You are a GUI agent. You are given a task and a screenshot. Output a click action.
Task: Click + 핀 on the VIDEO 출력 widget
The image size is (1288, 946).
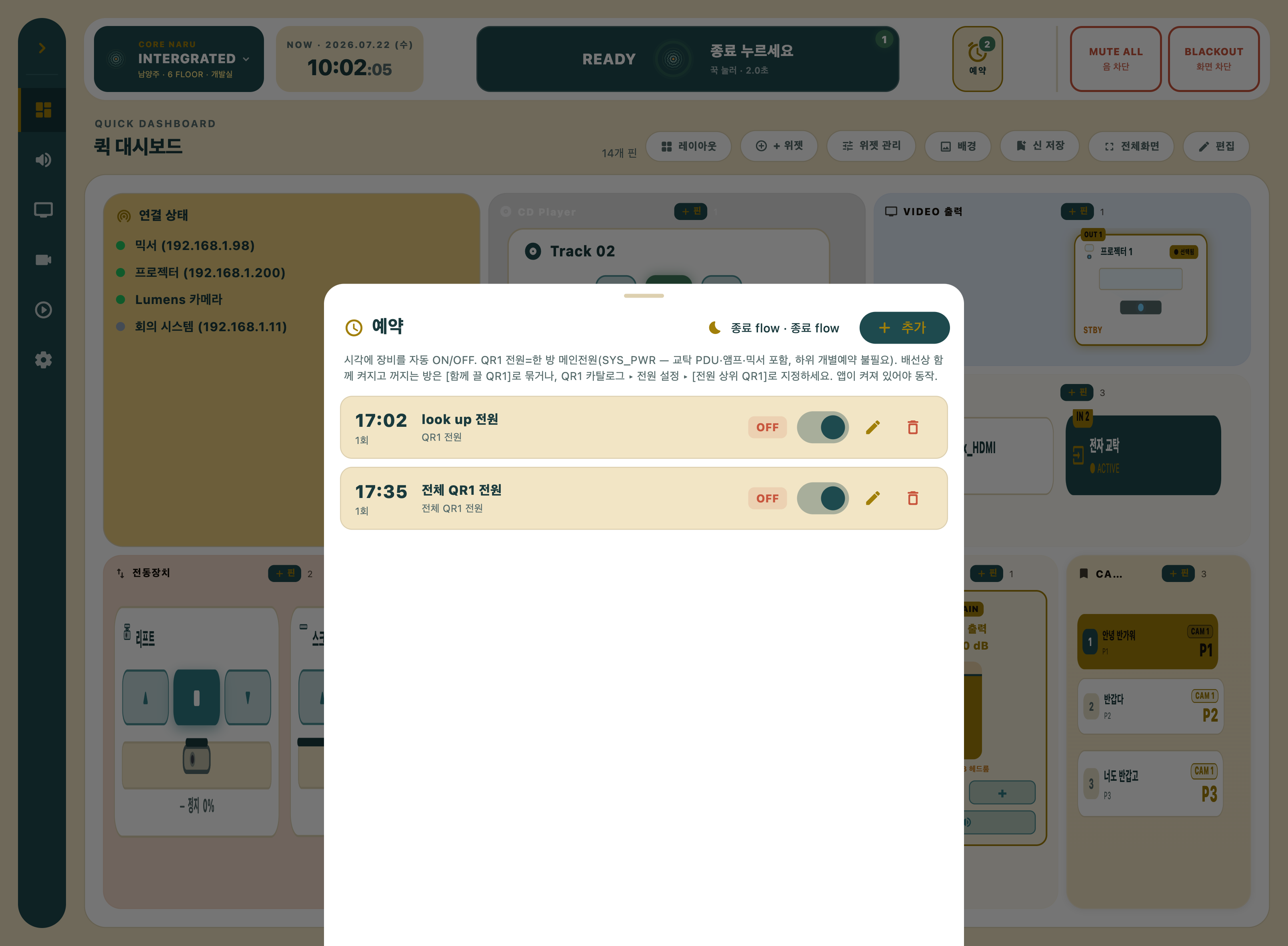click(x=1077, y=211)
